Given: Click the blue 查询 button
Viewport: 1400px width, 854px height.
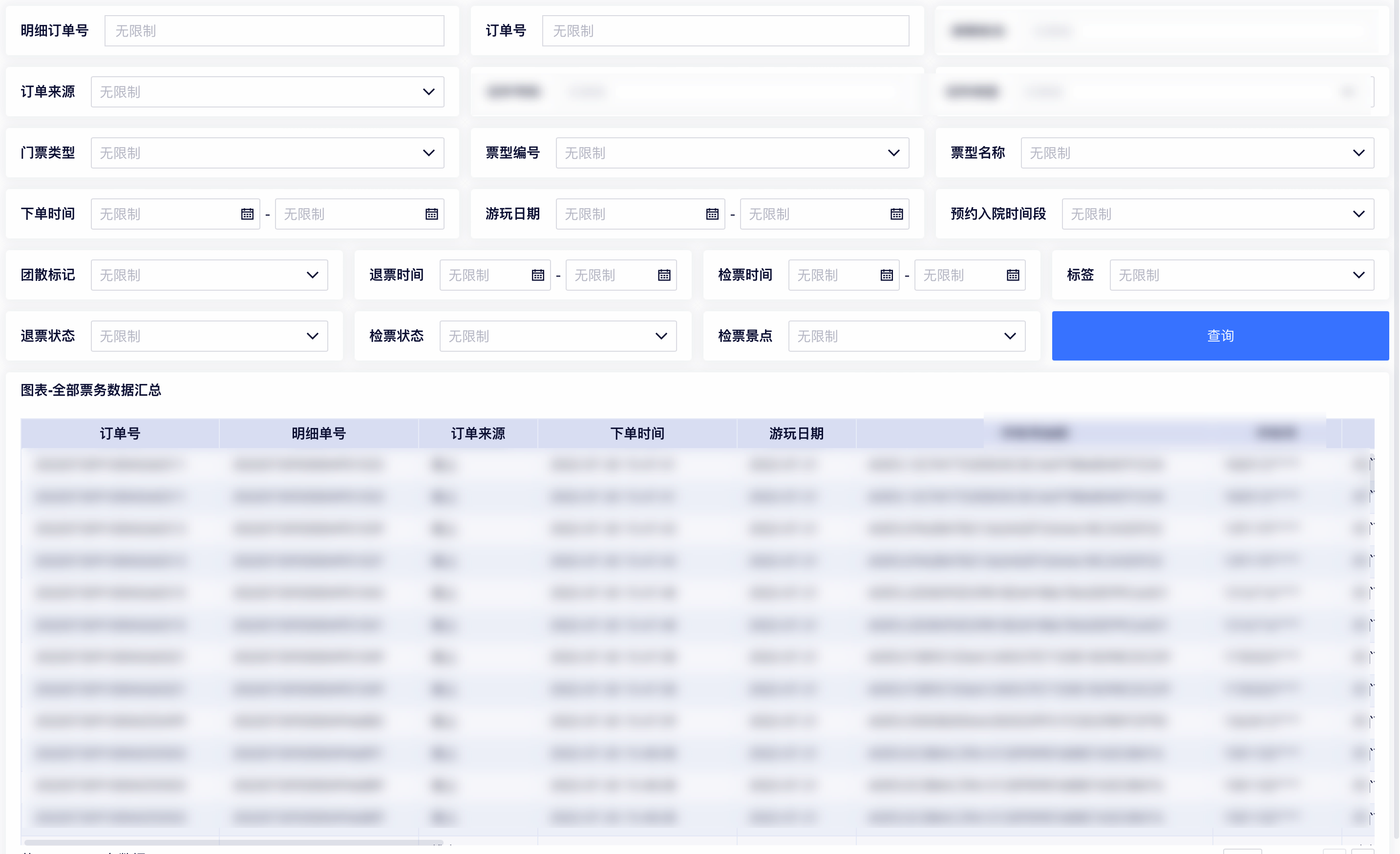Looking at the screenshot, I should click(1220, 336).
